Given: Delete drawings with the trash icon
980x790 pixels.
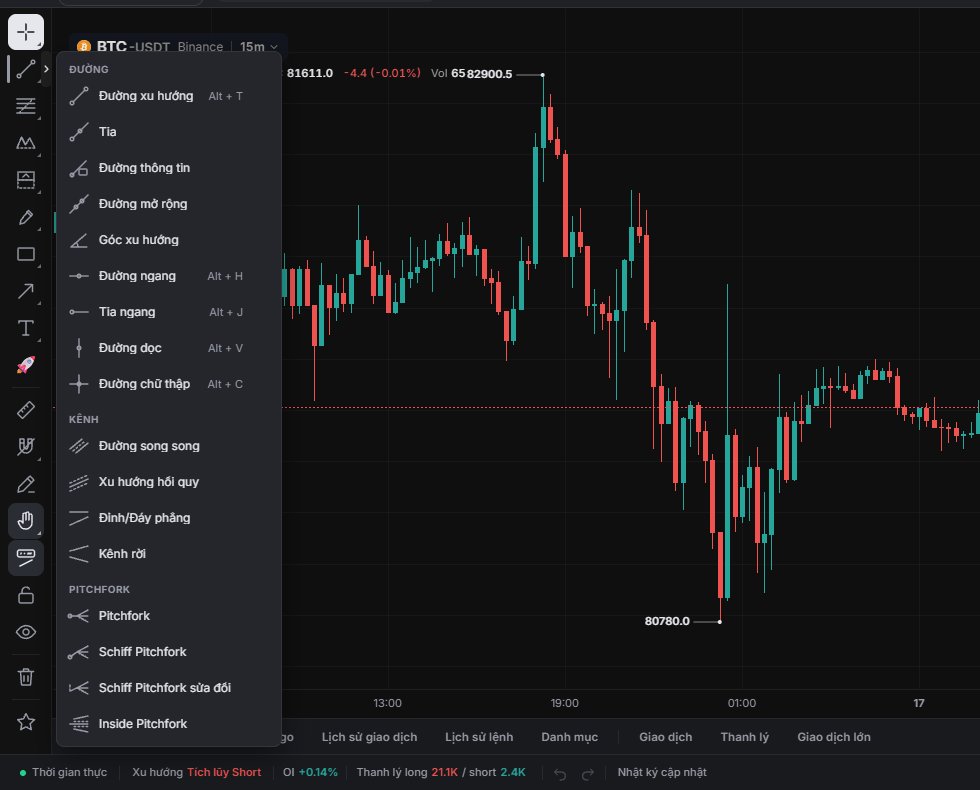Looking at the screenshot, I should 26,676.
